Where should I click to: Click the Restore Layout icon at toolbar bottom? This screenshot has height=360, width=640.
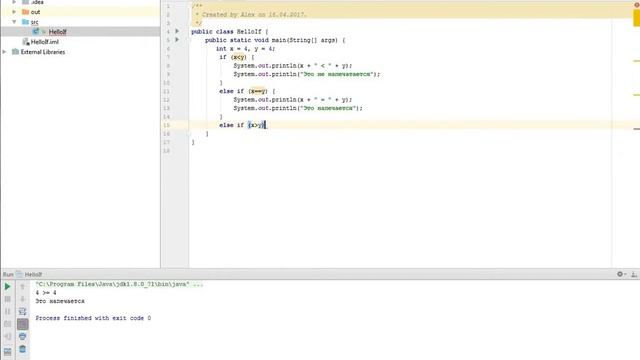[7, 351]
